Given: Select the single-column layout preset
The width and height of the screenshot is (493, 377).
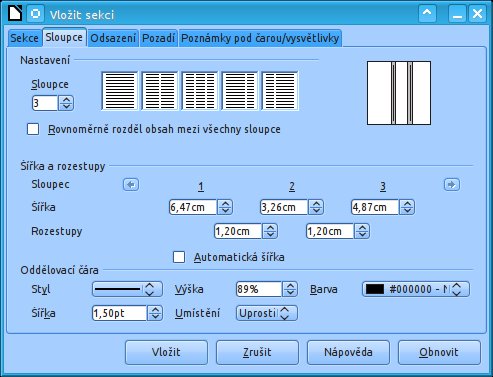Looking at the screenshot, I should (120, 91).
